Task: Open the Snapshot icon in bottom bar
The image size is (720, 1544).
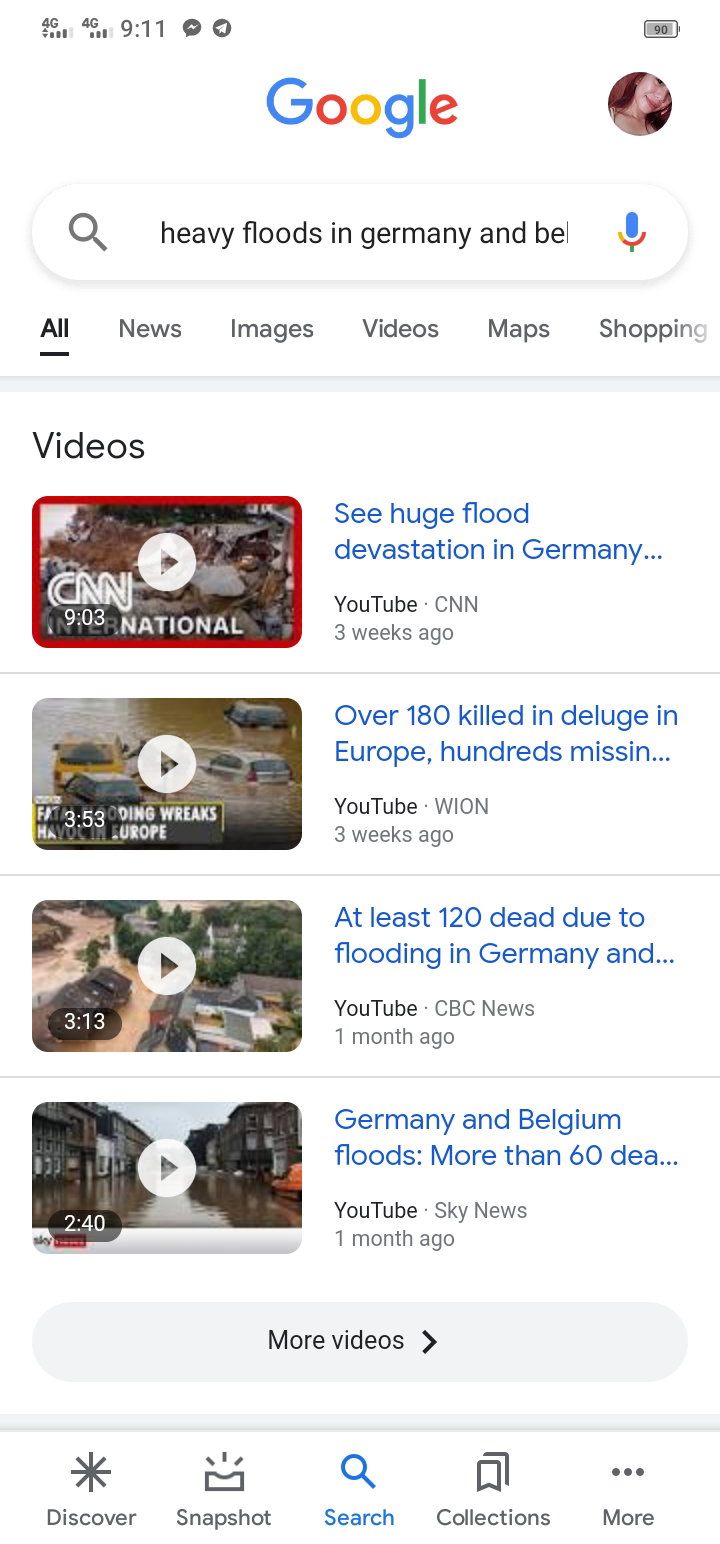Action: 224,1472
